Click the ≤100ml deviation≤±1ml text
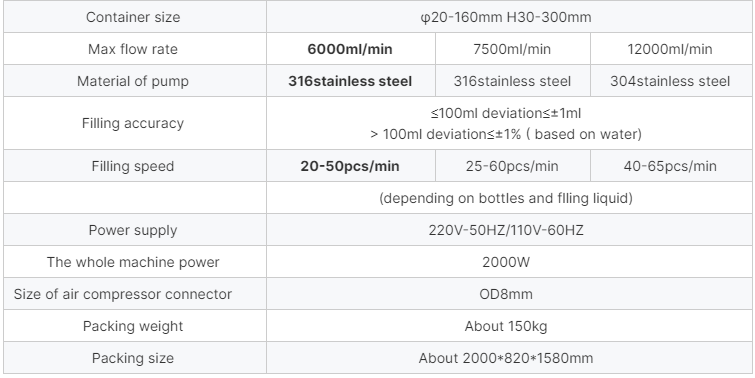755x378 pixels. pyautogui.click(x=506, y=113)
